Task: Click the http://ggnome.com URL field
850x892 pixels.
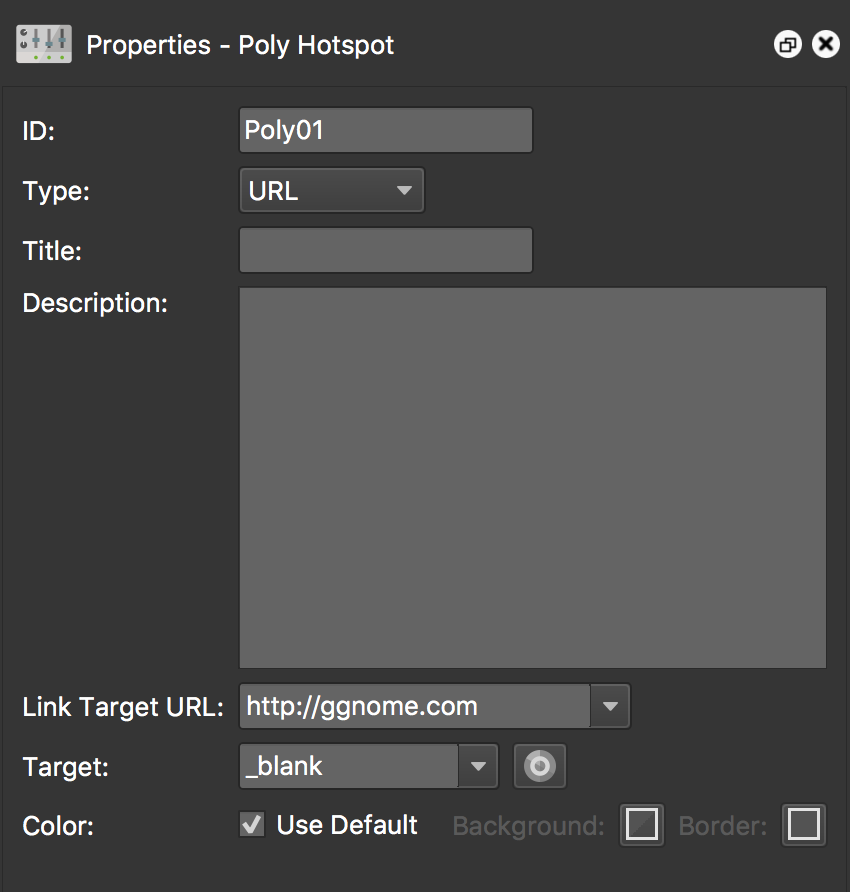Action: tap(415, 706)
